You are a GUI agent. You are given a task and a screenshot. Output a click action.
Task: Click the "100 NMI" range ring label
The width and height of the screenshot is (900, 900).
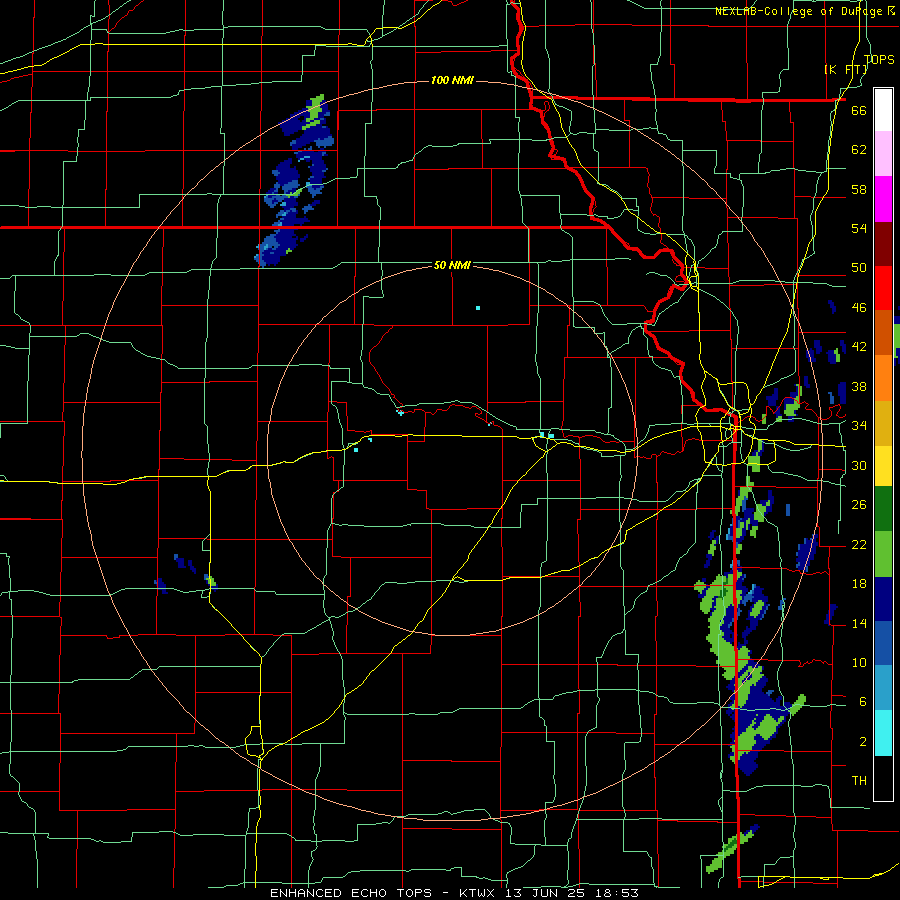tap(452, 80)
